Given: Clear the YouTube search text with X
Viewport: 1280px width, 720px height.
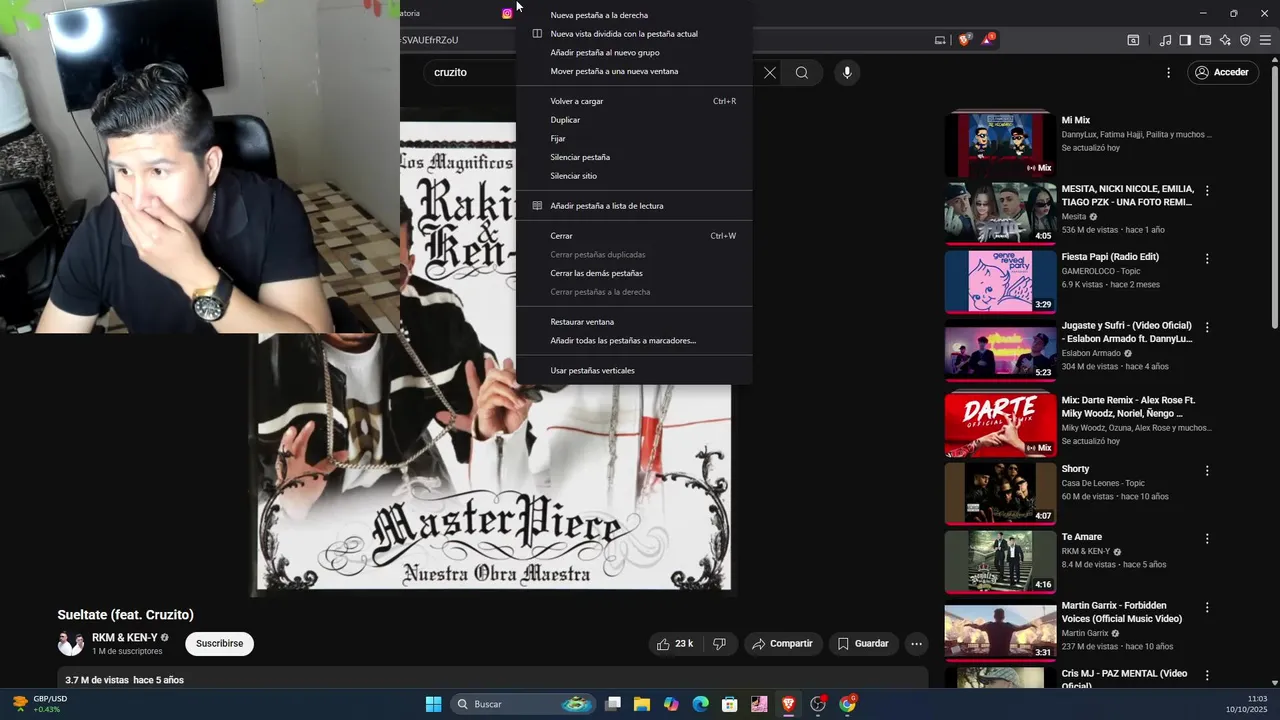Looking at the screenshot, I should pyautogui.click(x=770, y=72).
